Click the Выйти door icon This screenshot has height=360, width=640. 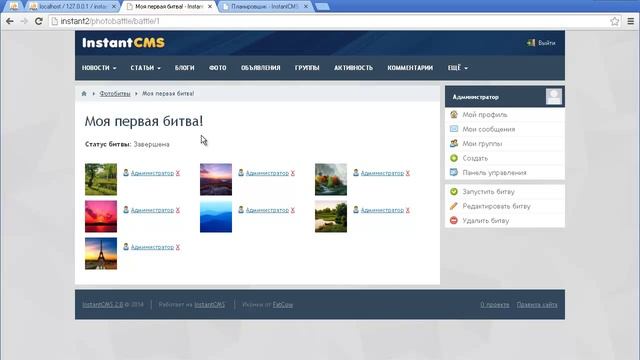click(531, 43)
